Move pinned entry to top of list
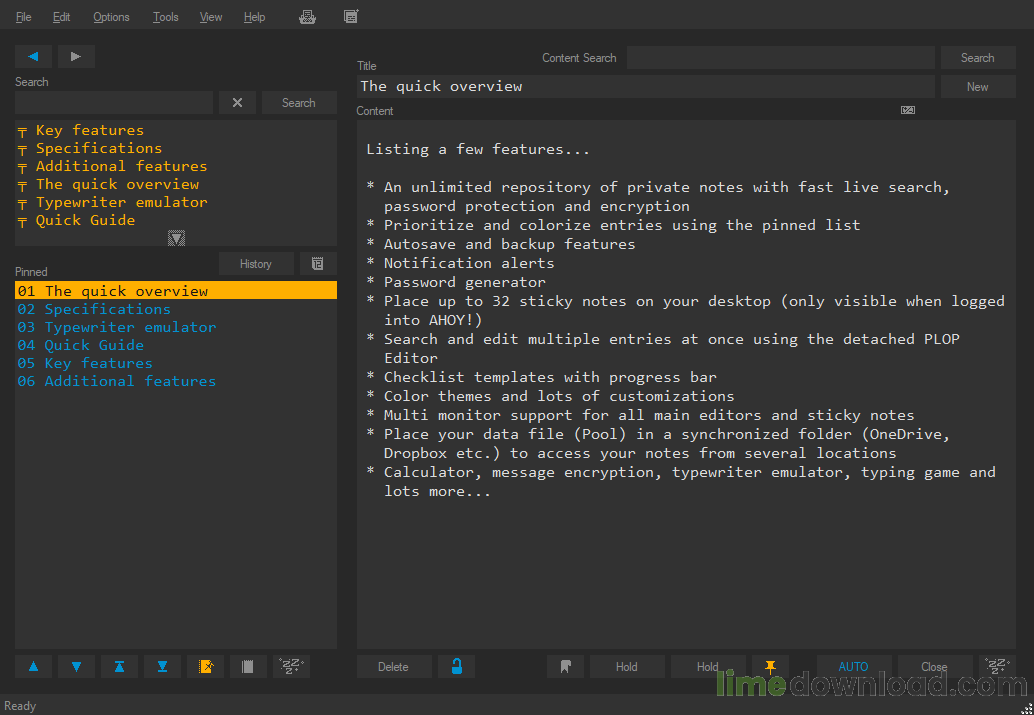The image size is (1034, 715). click(x=119, y=667)
